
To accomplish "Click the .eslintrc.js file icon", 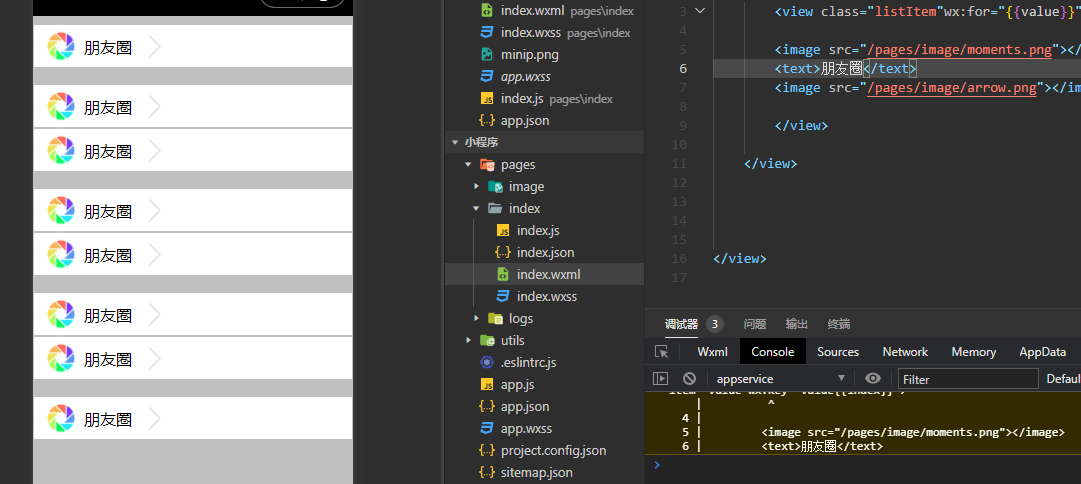I will click(487, 363).
